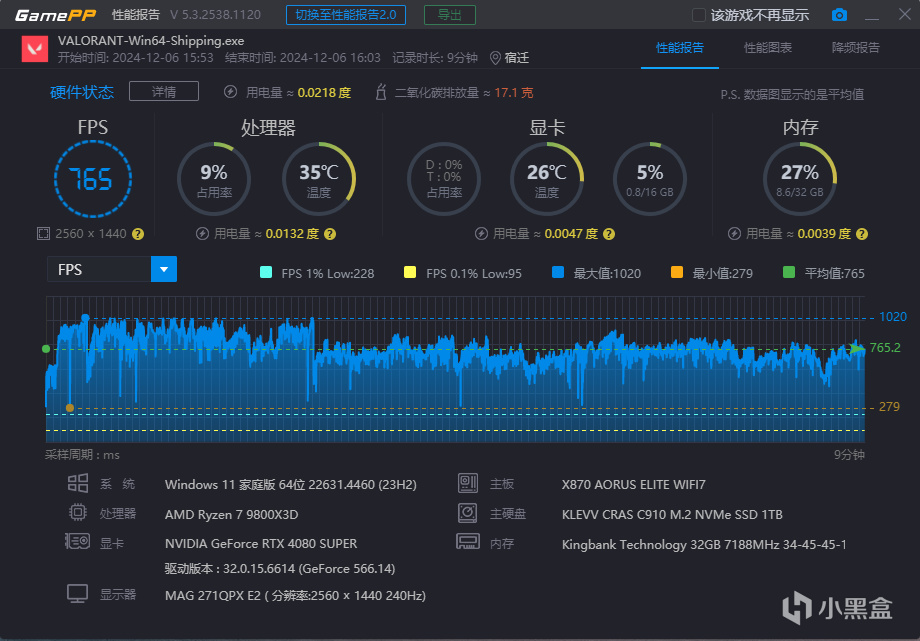Click the green average arrow at chart end

(x=857, y=349)
